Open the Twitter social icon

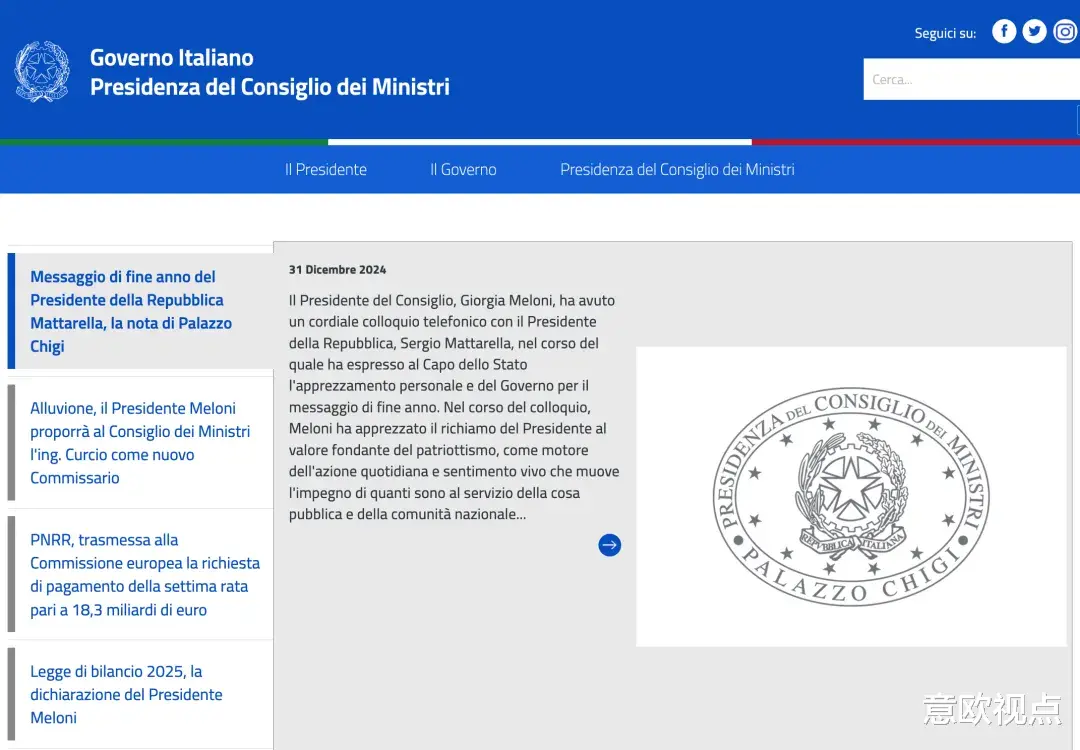(1034, 32)
